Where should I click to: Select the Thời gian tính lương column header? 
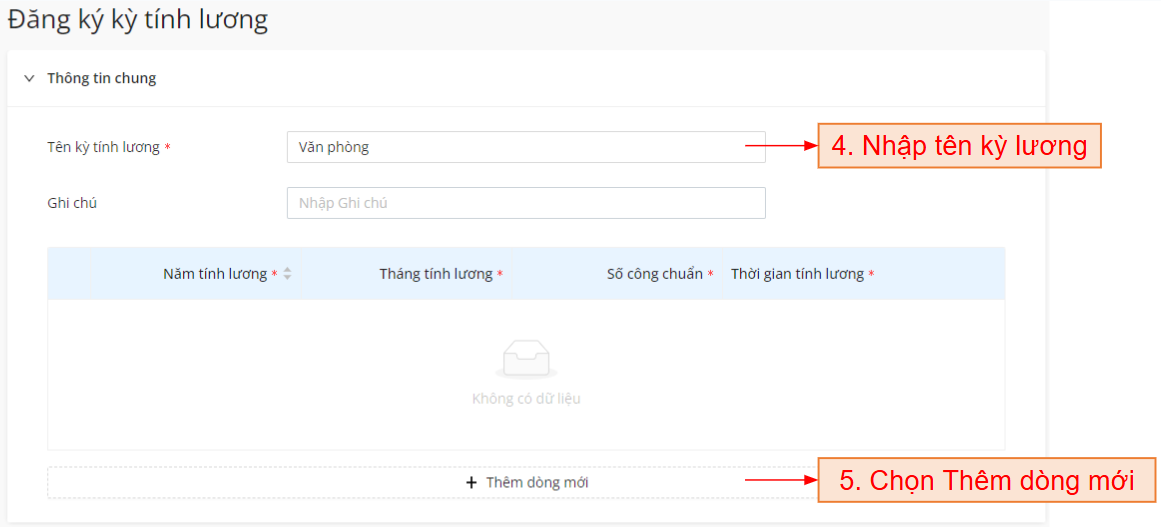[x=797, y=274]
